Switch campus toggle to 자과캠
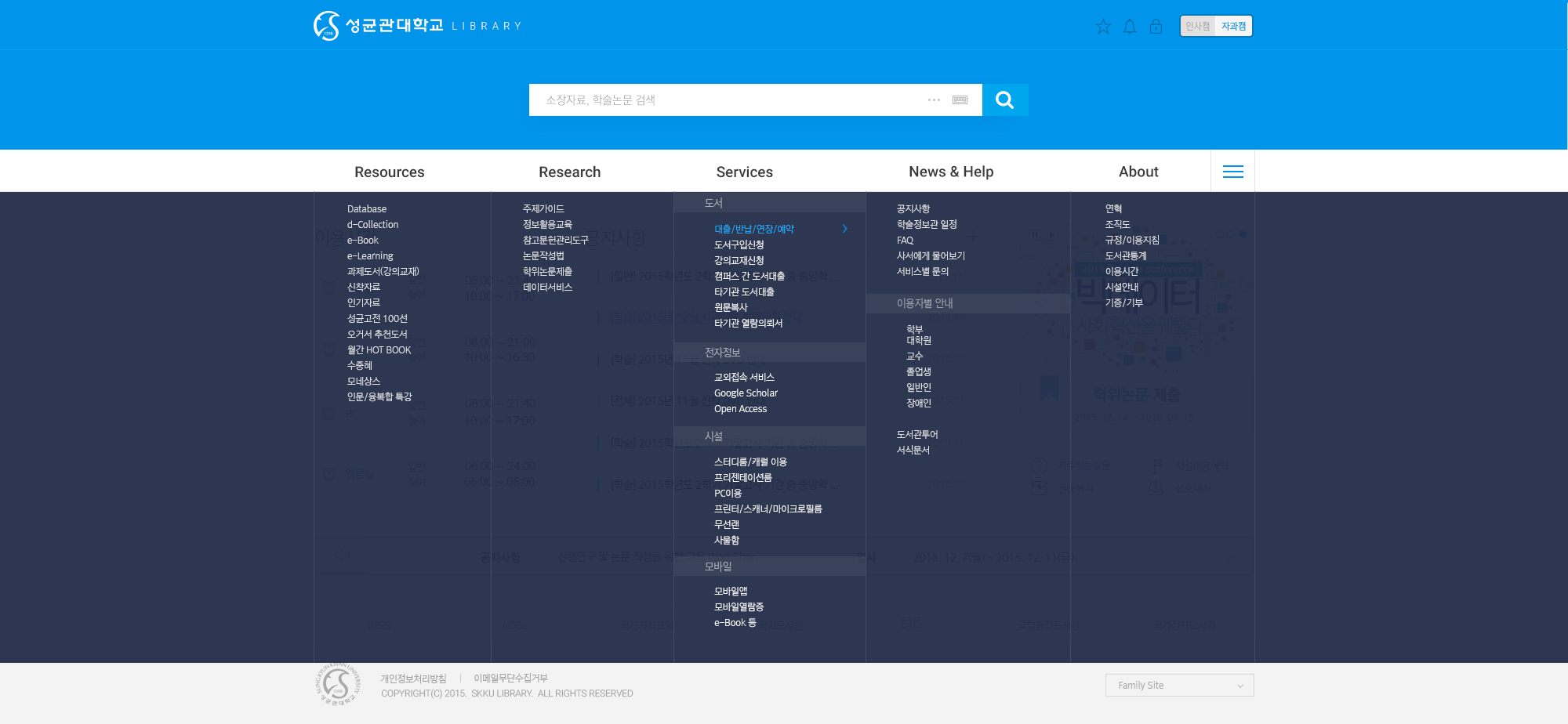Viewport: 1568px width, 724px height. coord(1233,27)
